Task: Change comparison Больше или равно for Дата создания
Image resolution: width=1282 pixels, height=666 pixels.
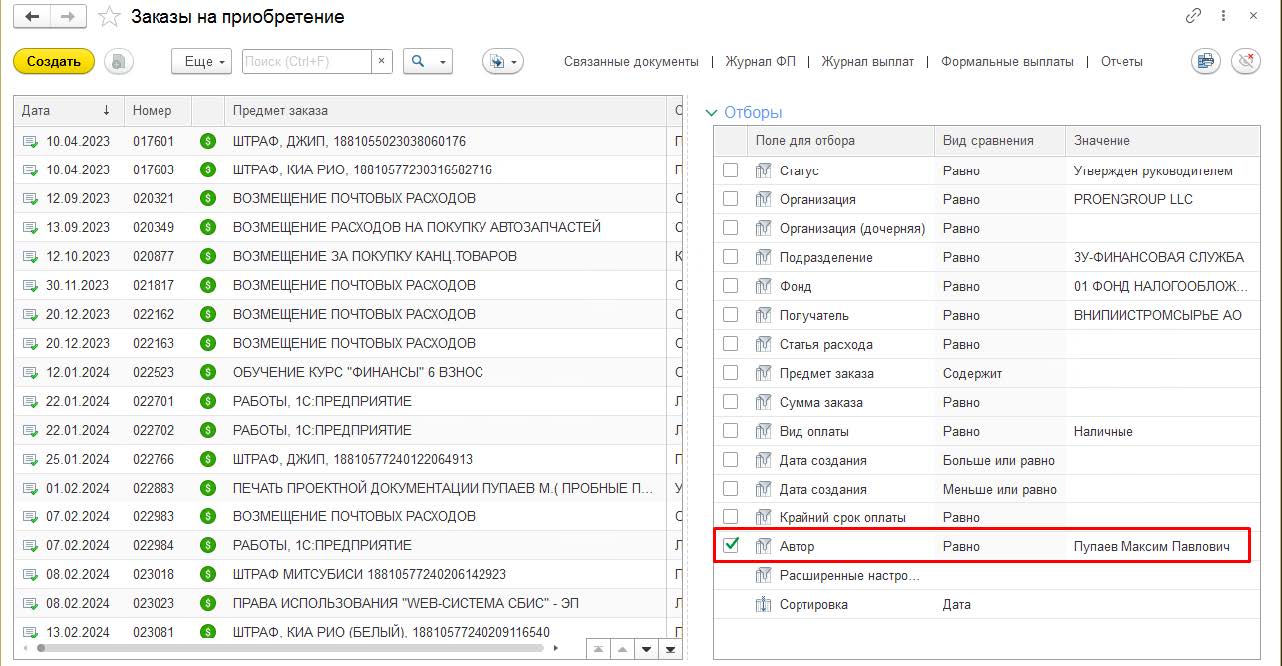Action: [x=999, y=460]
